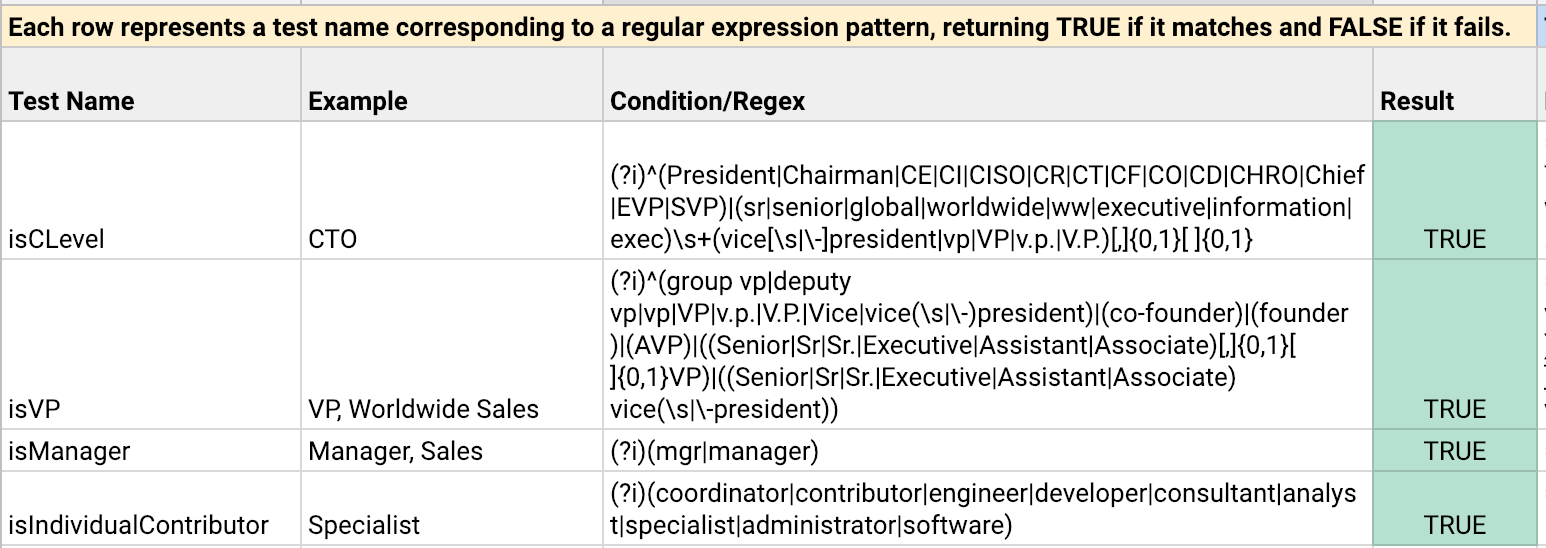
Task: Click the Result column header
Action: pyautogui.click(x=1417, y=101)
